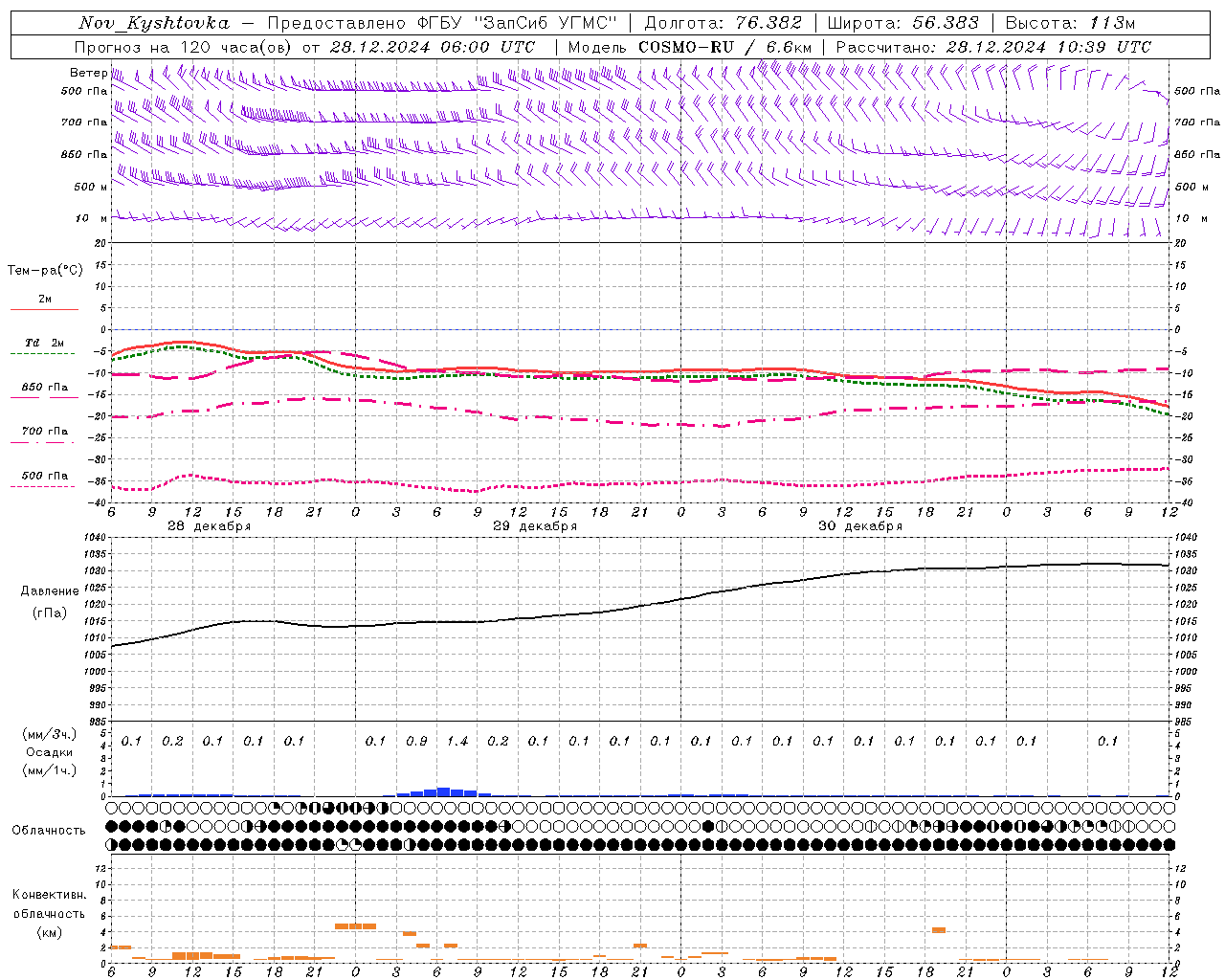1225x980 pixels.
Task: Click the '30 декабря' date label
Action: (860, 526)
